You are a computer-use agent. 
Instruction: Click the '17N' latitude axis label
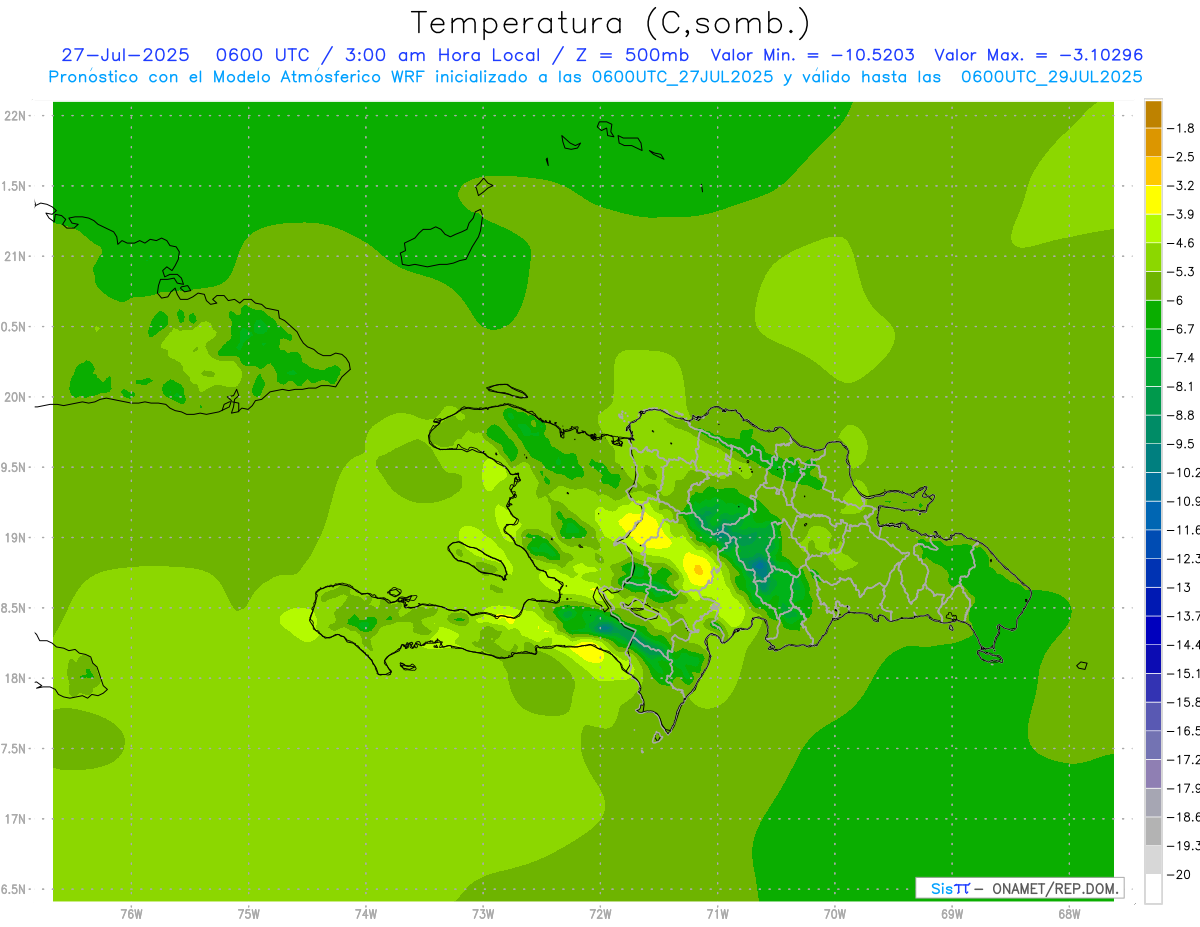point(15,820)
